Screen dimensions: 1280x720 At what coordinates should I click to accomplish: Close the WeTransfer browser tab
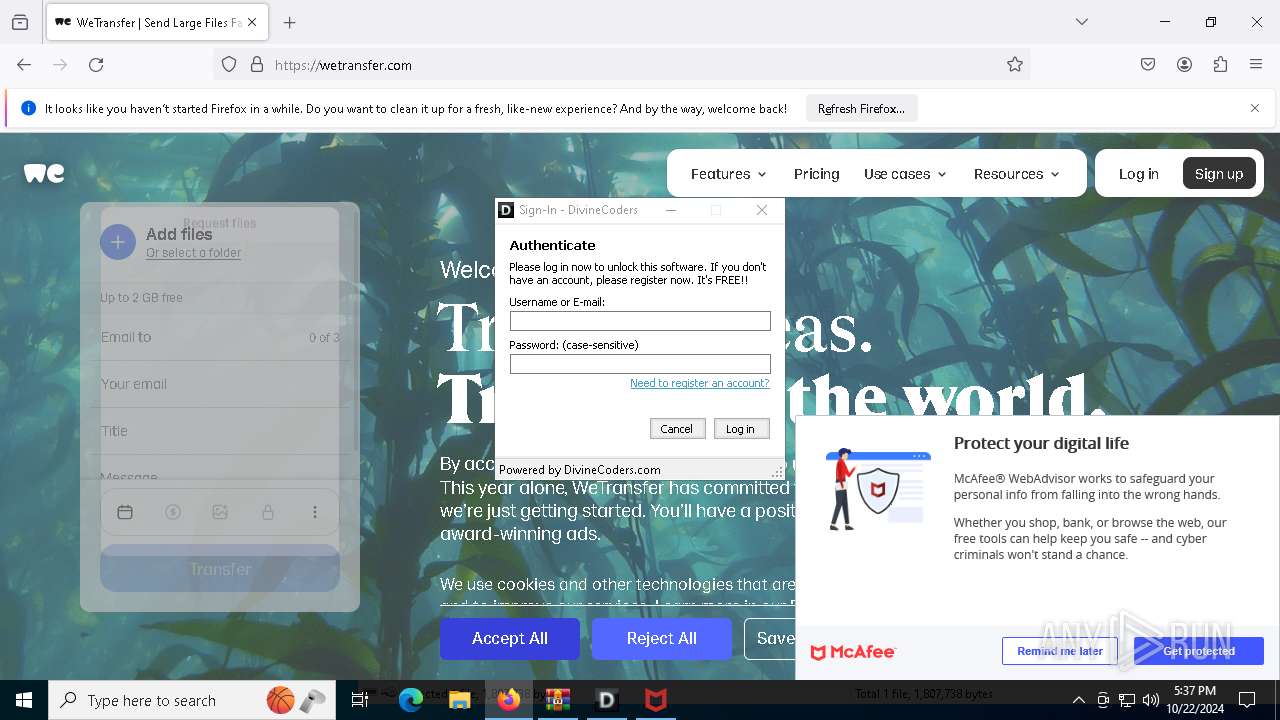252,22
